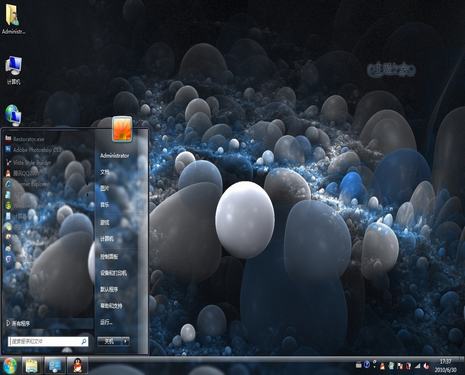
Task: Open the Administrator folder desktop icon
Action: 13,19
